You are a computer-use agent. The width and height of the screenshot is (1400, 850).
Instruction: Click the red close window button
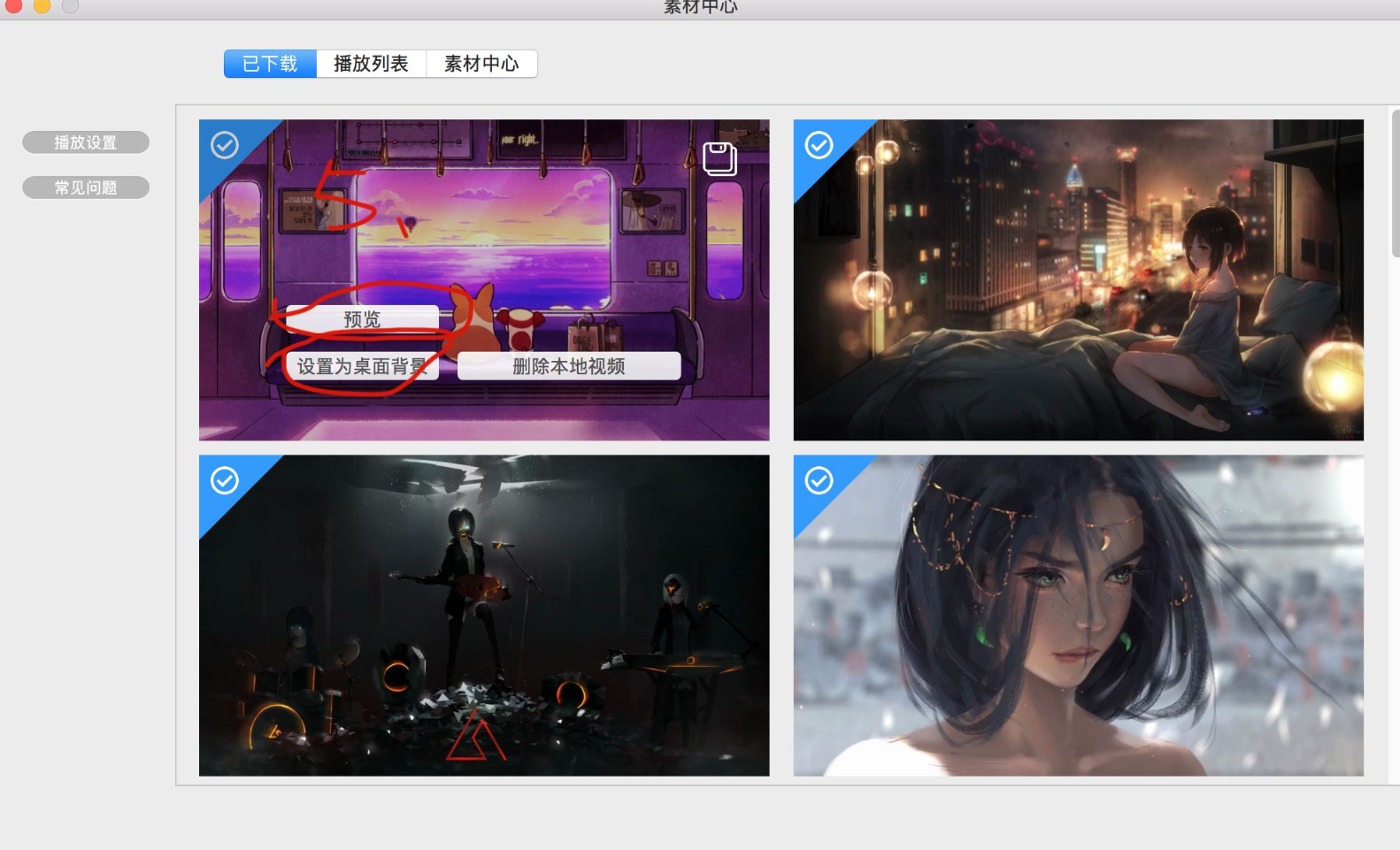click(x=13, y=5)
